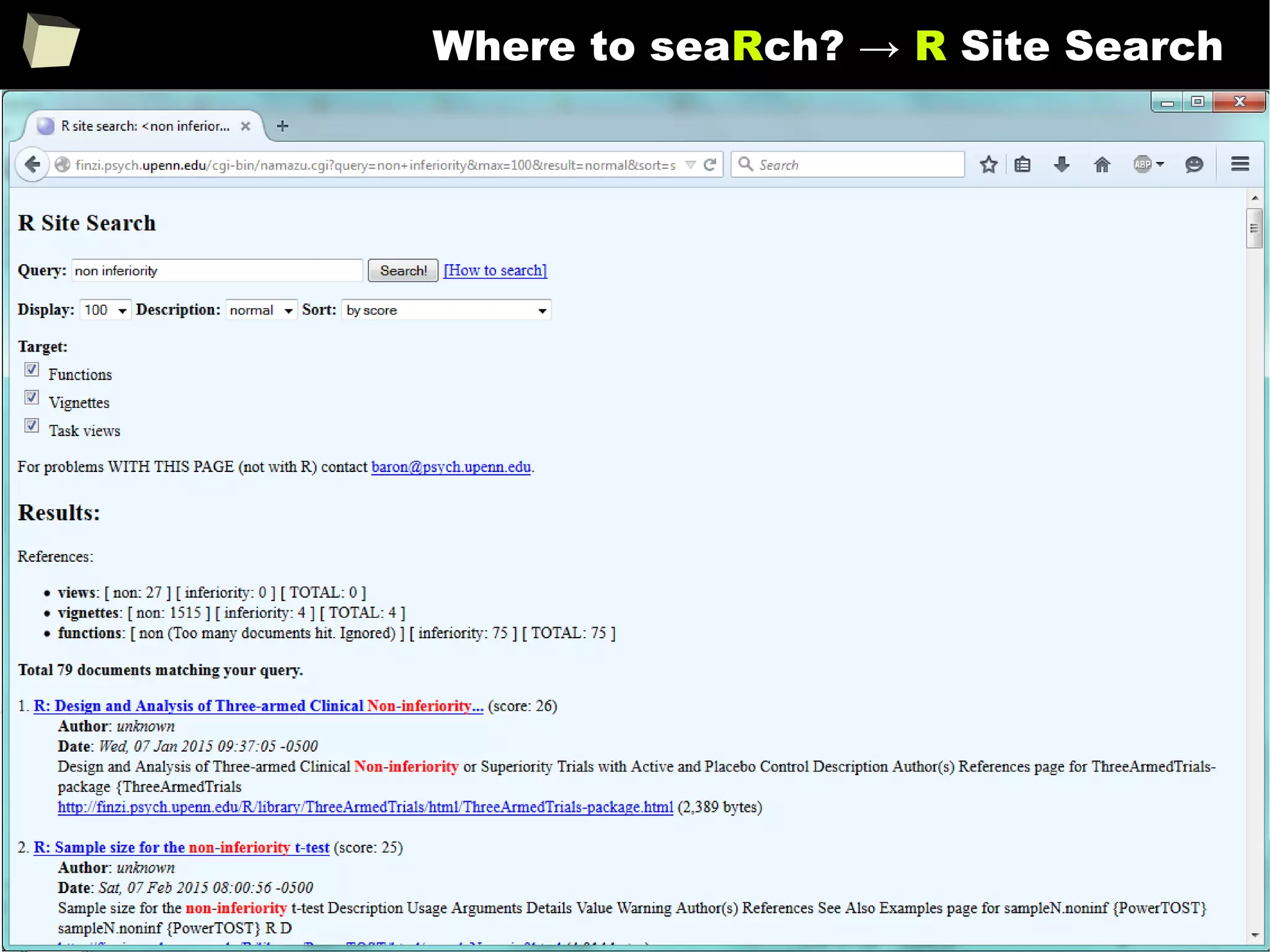Click 'Date: Wed, 07 Jan 2015 09:37:05 -0500'
This screenshot has height=952, width=1270.
[x=188, y=746]
